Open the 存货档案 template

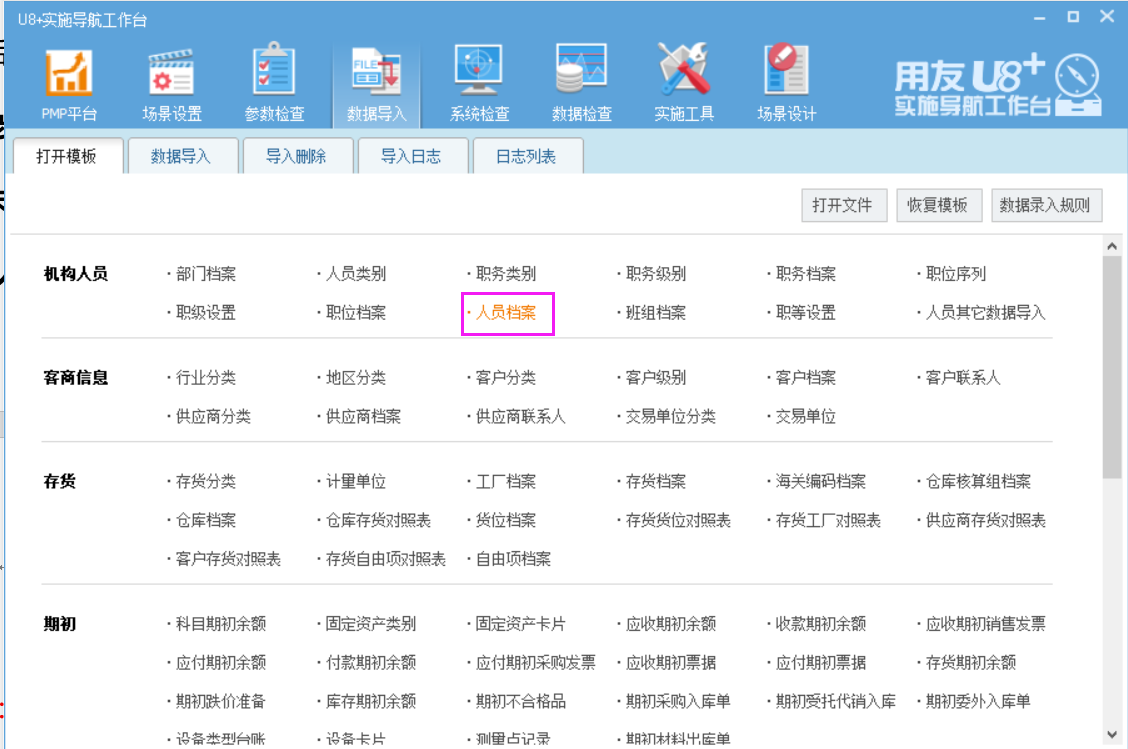656,481
